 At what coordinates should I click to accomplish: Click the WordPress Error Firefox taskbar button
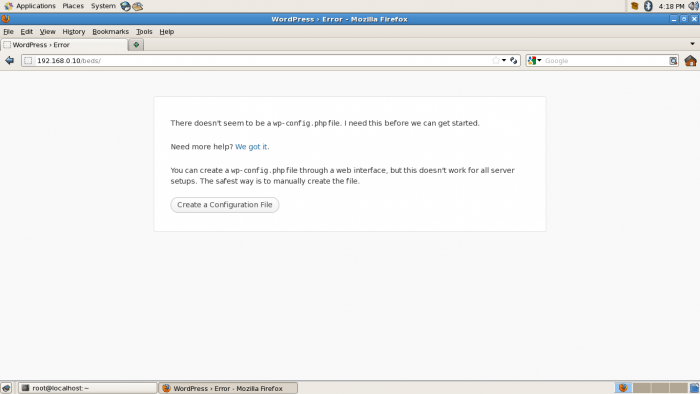228,388
